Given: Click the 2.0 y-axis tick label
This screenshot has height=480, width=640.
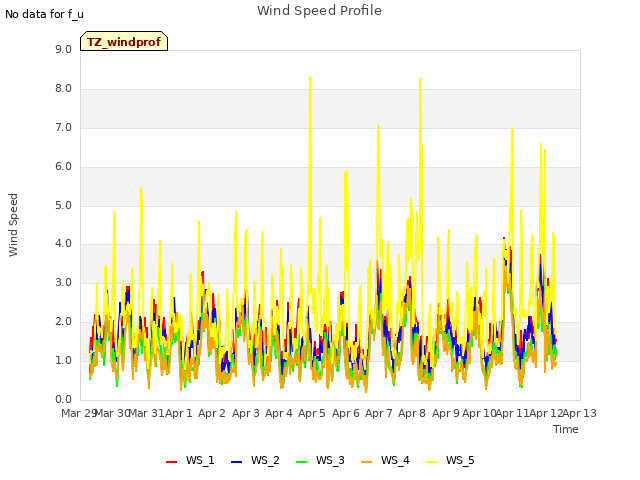Looking at the screenshot, I should (63, 322).
